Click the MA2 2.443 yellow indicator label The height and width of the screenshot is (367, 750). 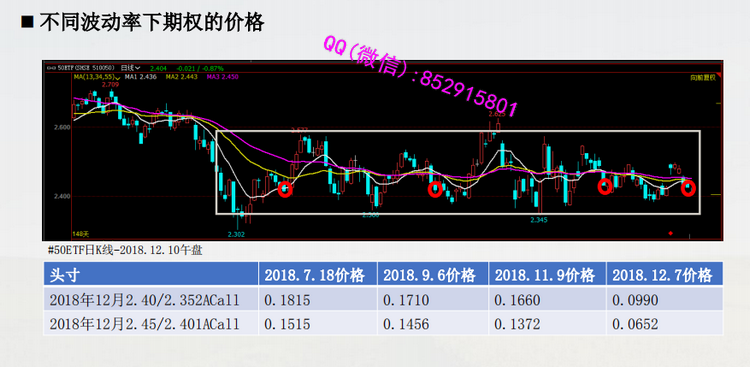(180, 77)
